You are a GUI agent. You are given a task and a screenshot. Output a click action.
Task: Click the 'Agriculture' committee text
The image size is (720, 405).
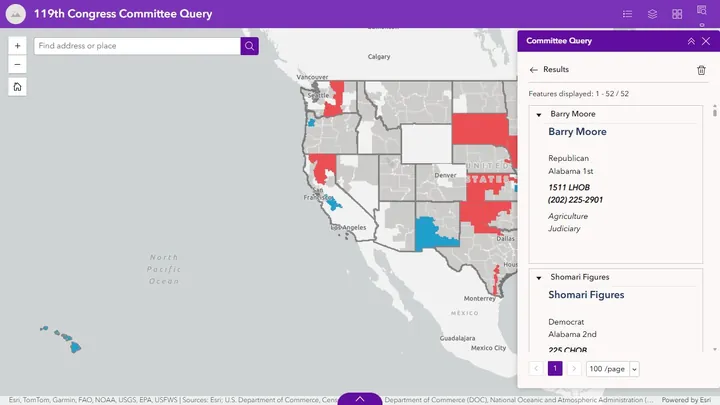point(568,216)
